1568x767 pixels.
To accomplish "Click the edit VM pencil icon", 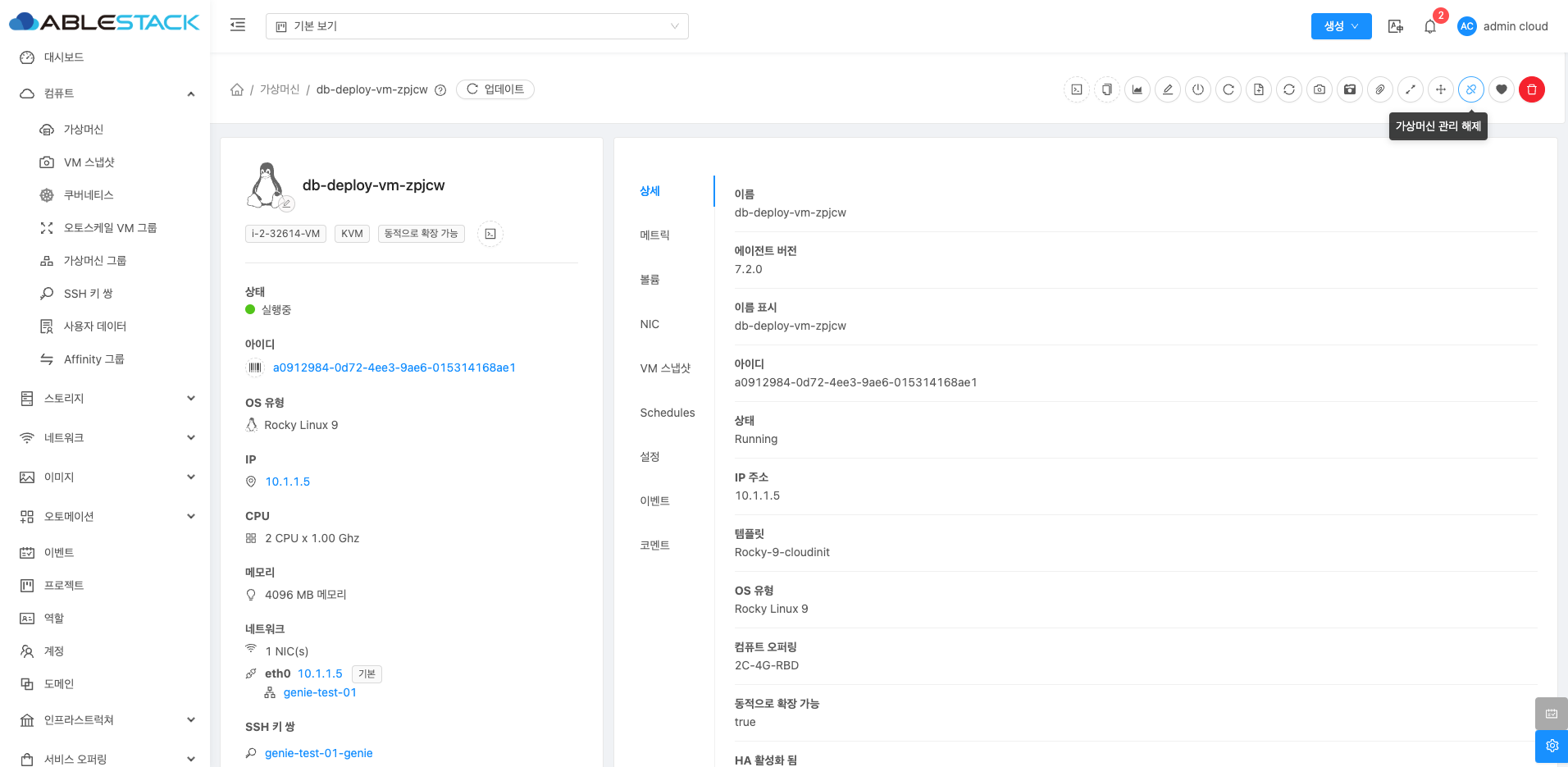I will (1168, 89).
